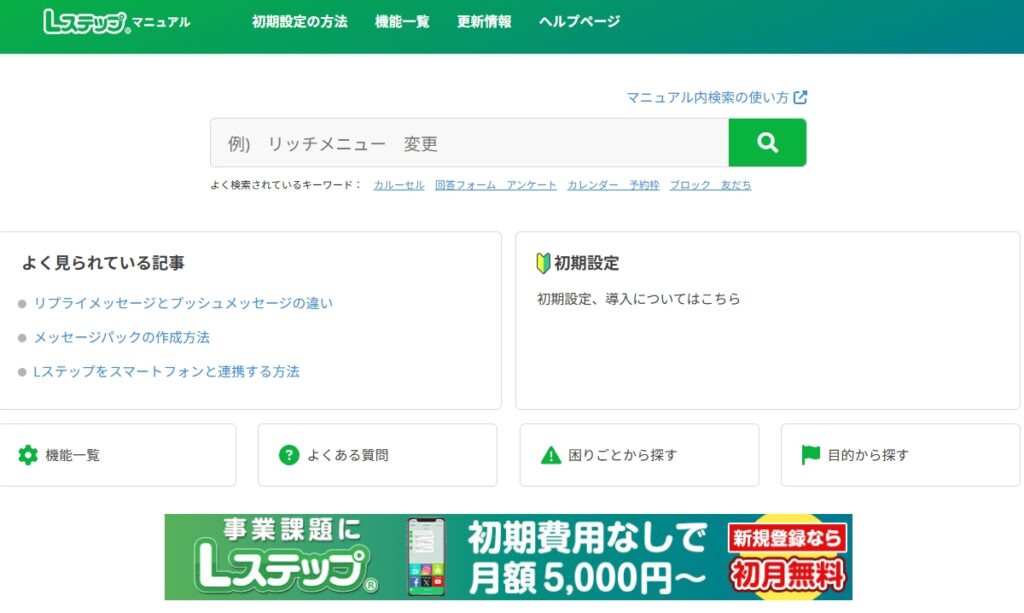Go to ヘルプページ from the header menu
Image resolution: width=1024 pixels, height=613 pixels.
pos(579,22)
